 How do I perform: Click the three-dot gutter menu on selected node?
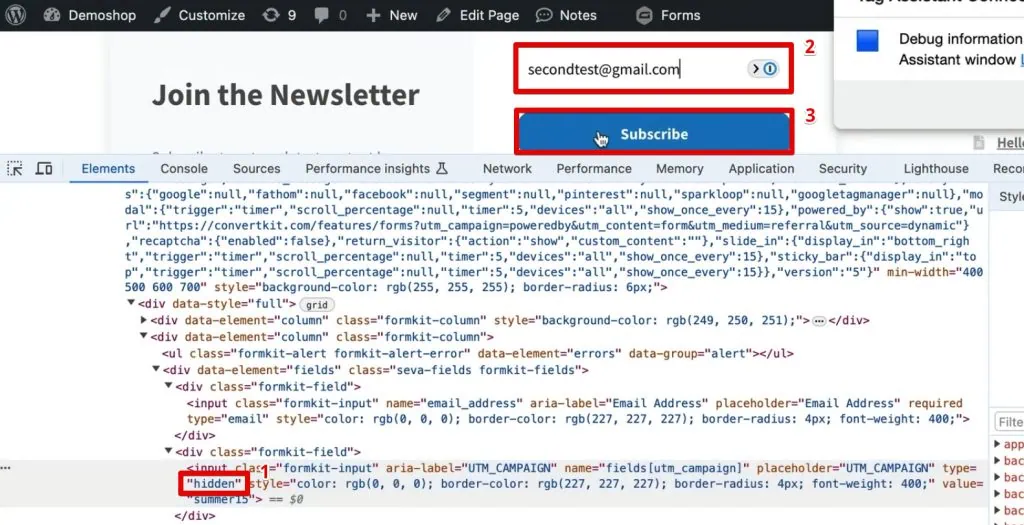coord(5,468)
